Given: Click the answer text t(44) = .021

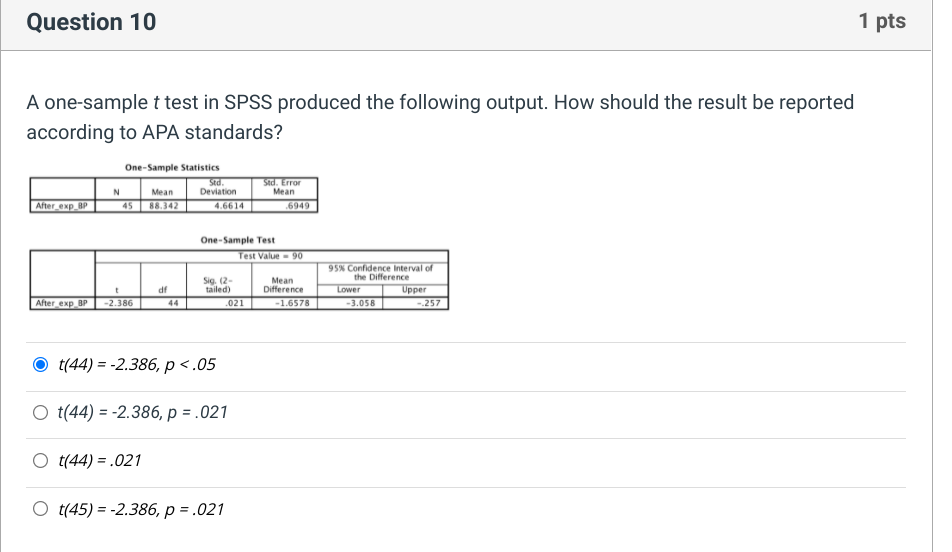Looking at the screenshot, I should click(x=100, y=460).
